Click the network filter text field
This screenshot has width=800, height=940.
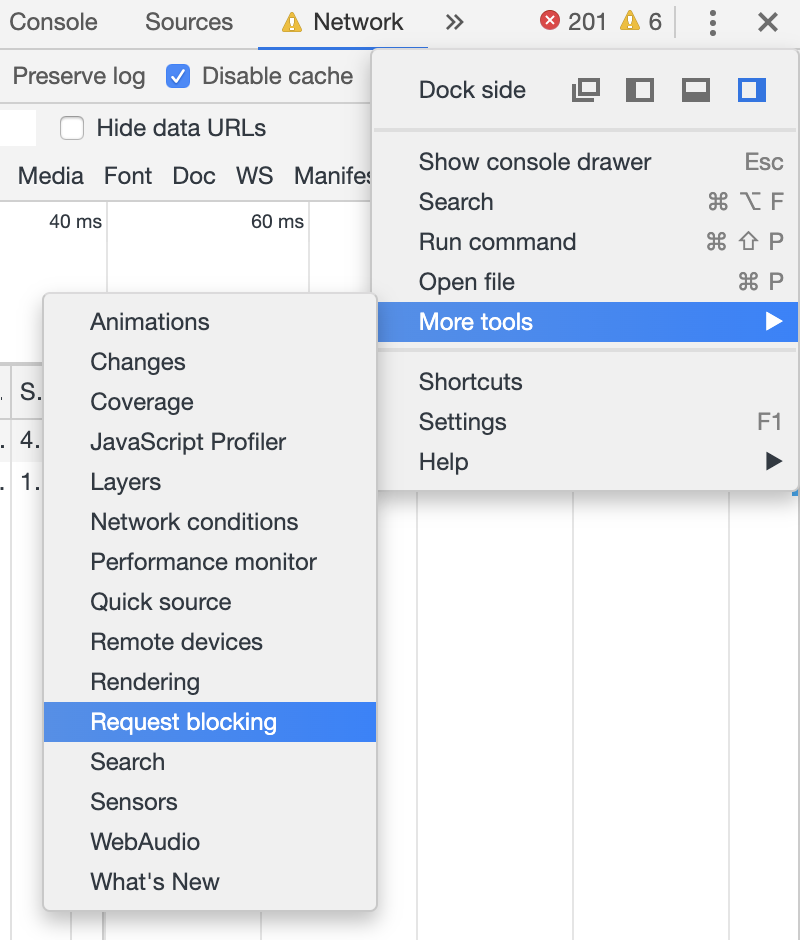(17, 128)
